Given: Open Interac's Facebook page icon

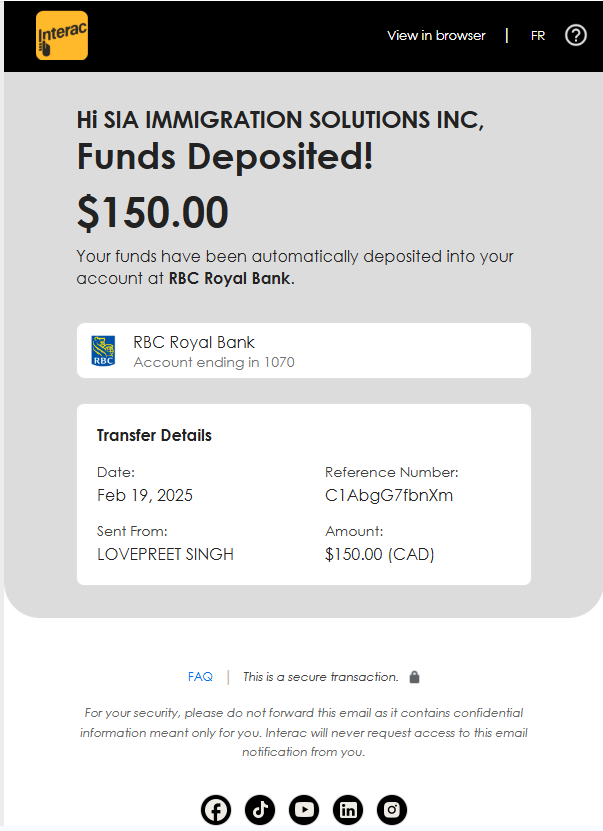Looking at the screenshot, I should point(216,810).
